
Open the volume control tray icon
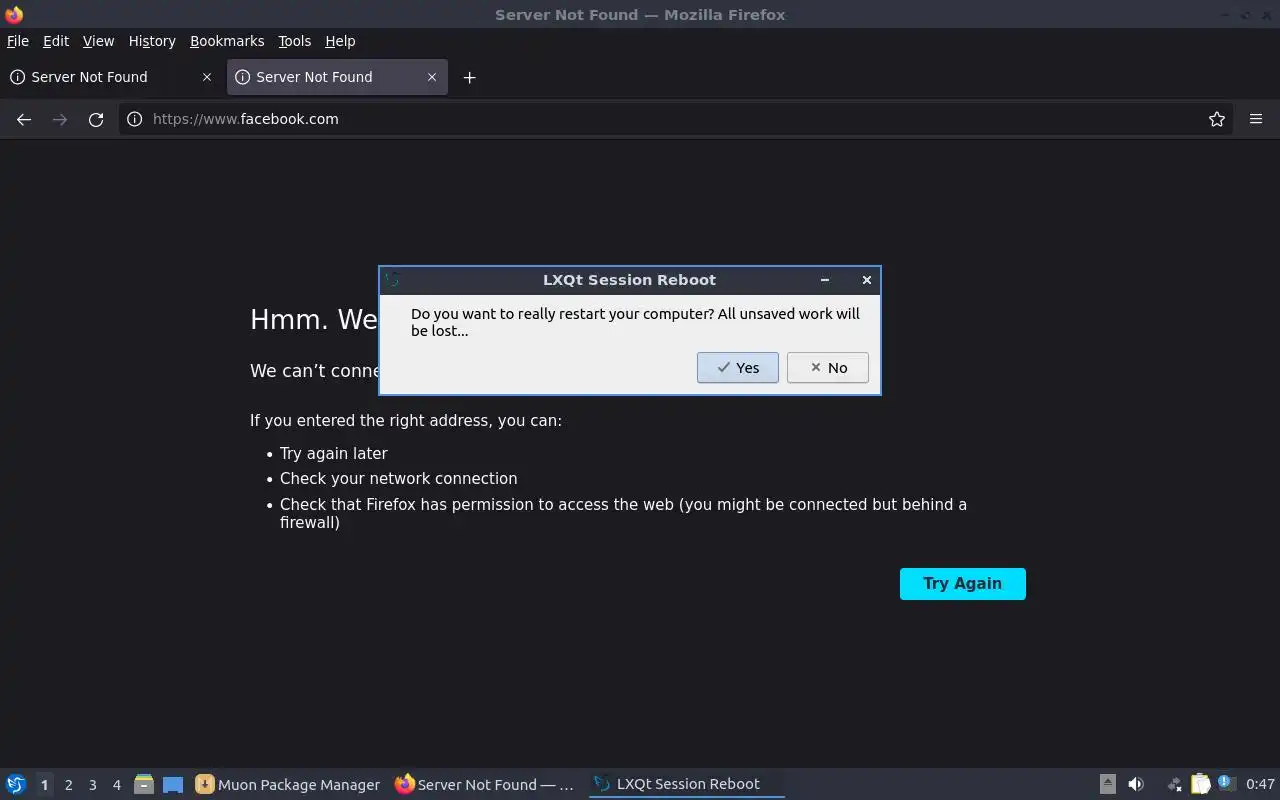coord(1136,784)
